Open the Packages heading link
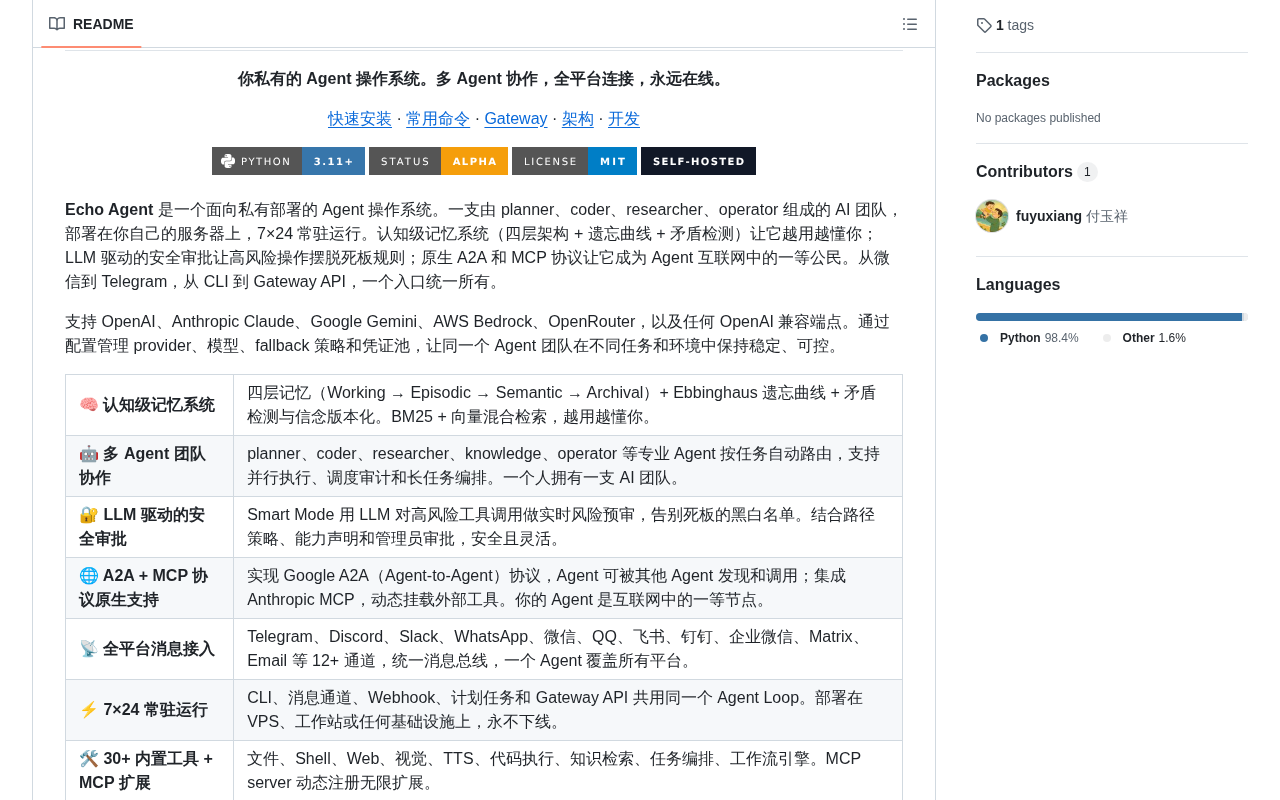Image resolution: width=1280 pixels, height=800 pixels. point(1013,81)
